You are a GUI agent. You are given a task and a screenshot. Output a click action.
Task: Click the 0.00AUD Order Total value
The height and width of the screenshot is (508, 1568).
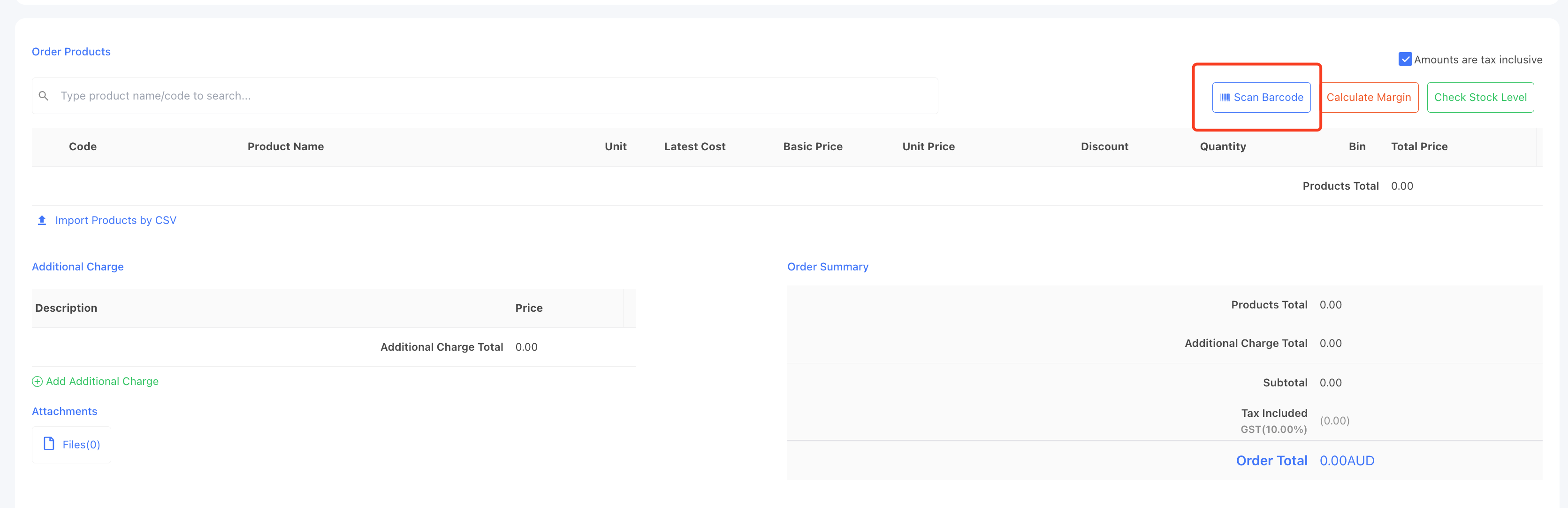point(1347,461)
